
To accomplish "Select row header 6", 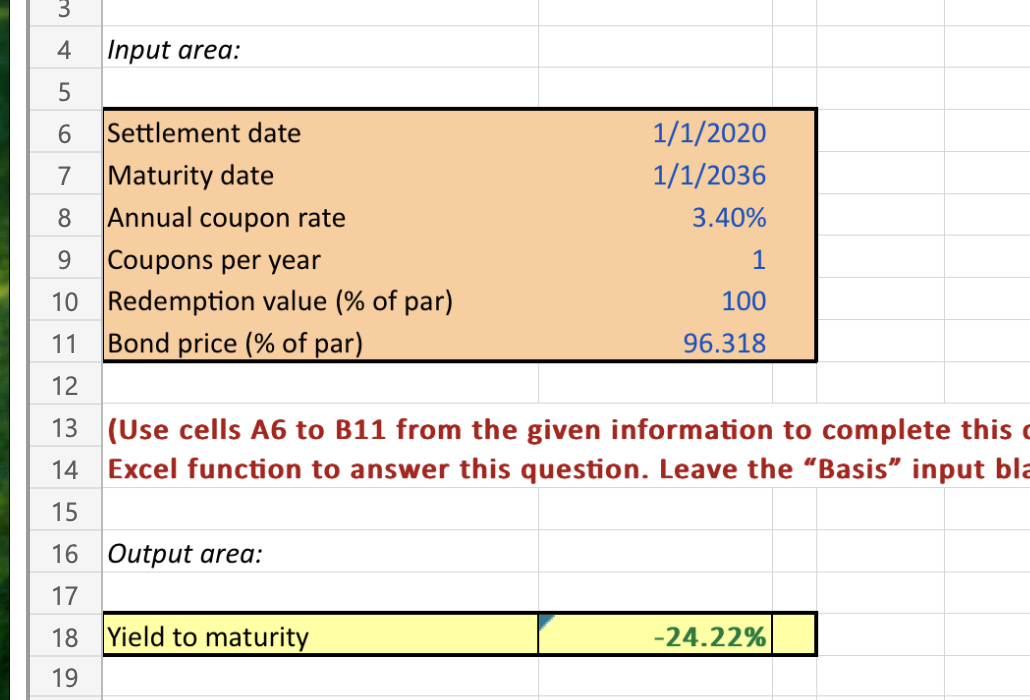I will [x=64, y=133].
